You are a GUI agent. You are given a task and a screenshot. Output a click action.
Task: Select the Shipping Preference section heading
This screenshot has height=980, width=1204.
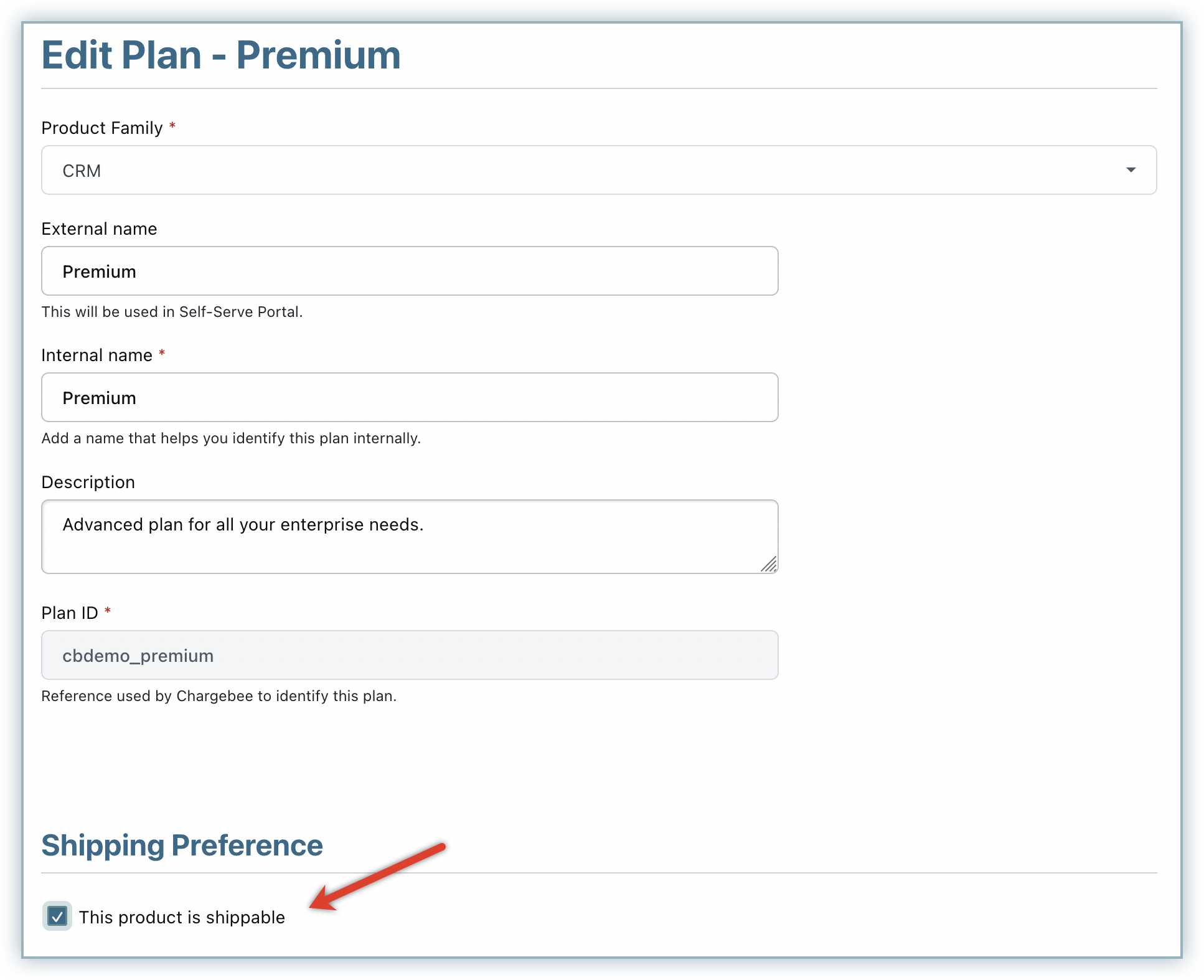coord(182,845)
